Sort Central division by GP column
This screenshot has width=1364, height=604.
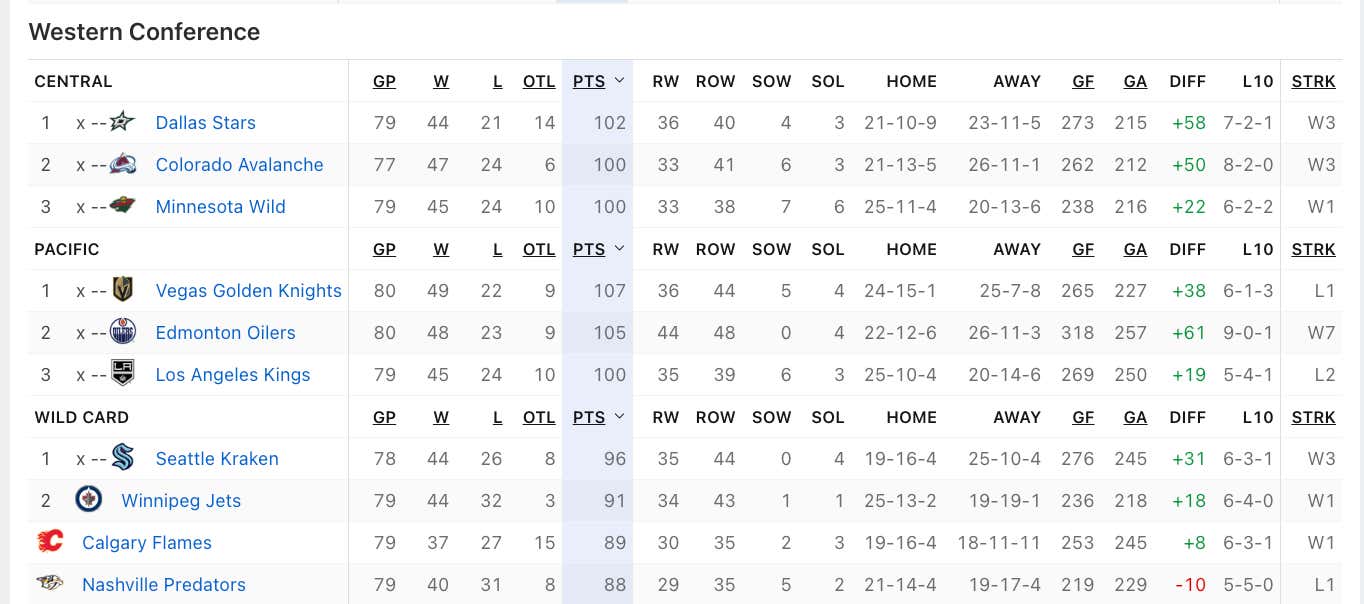pos(384,81)
